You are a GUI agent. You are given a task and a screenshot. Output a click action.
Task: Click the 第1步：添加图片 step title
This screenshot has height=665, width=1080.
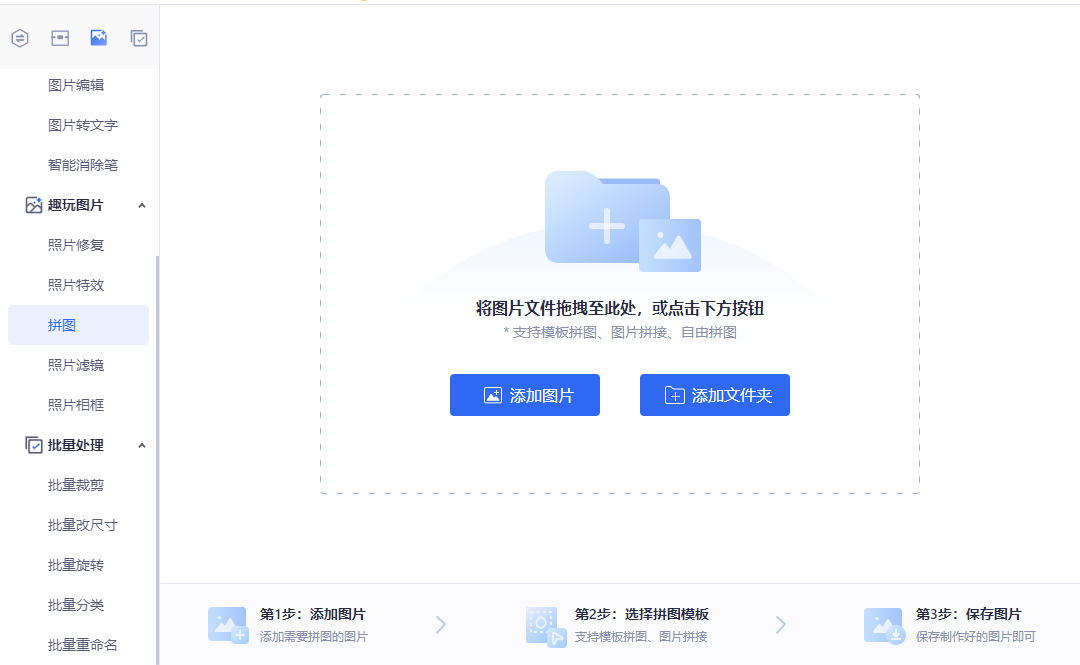(313, 614)
